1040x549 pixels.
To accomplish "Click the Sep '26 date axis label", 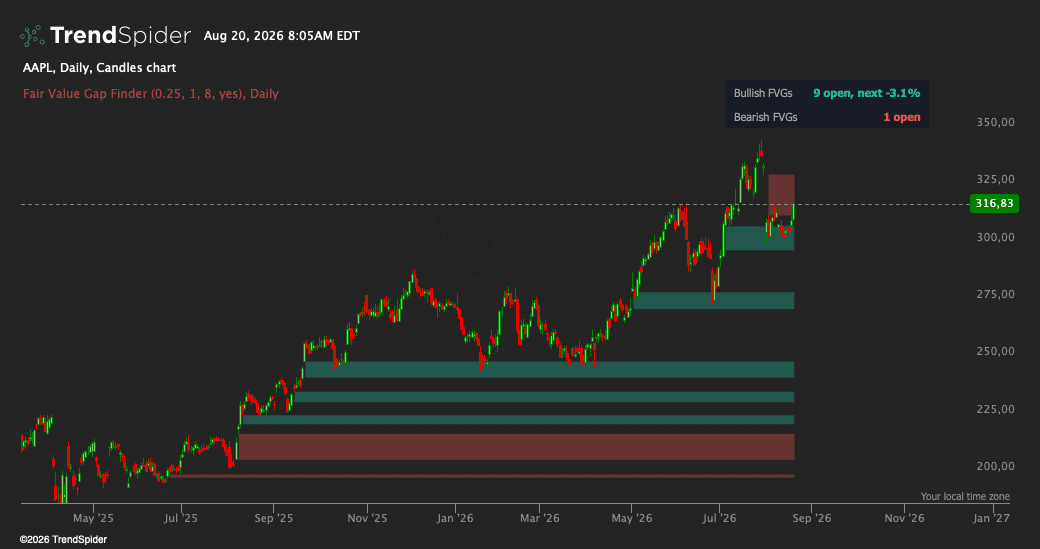I will [x=812, y=518].
